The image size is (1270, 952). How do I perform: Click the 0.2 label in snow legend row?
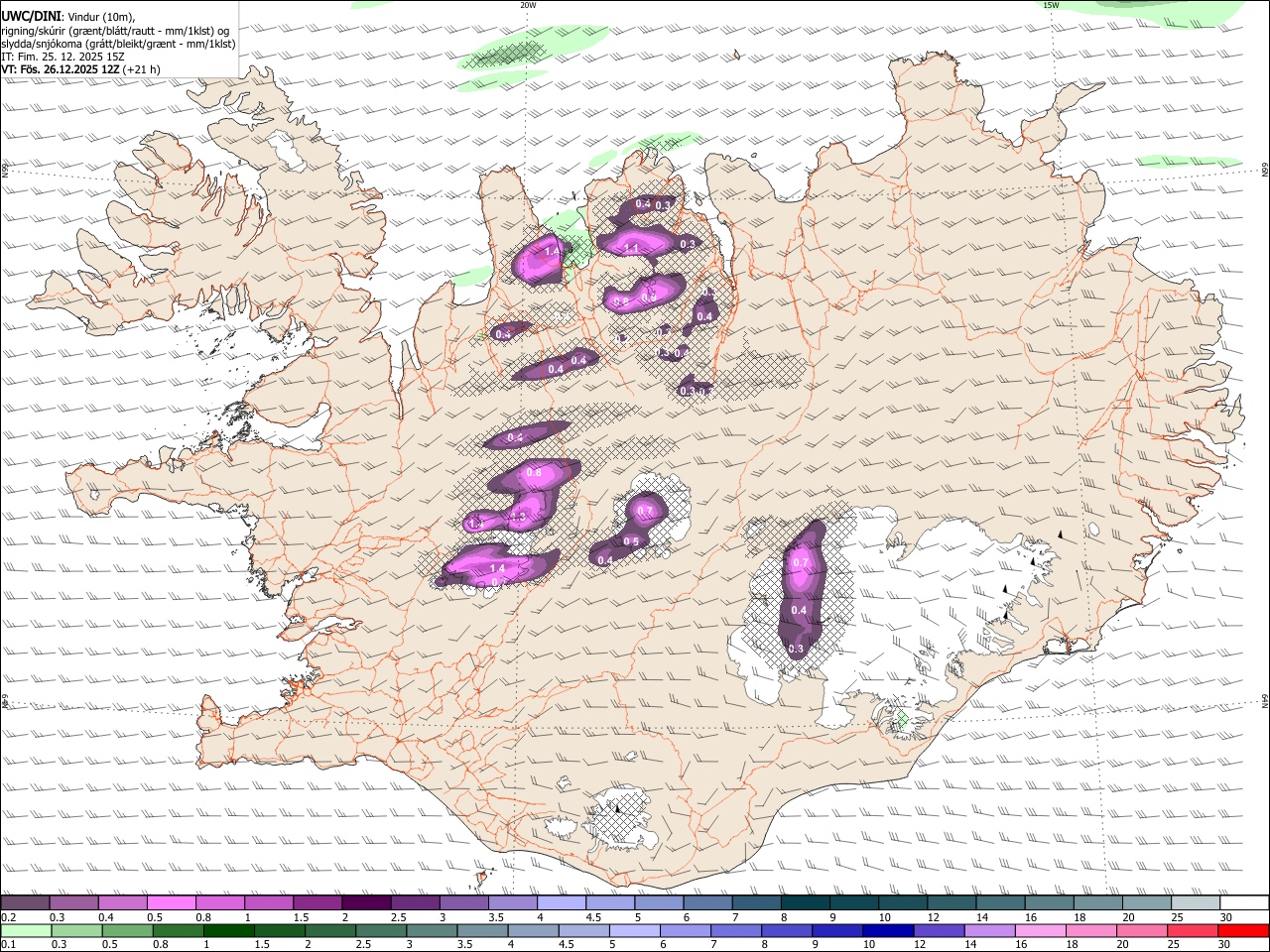point(8,917)
